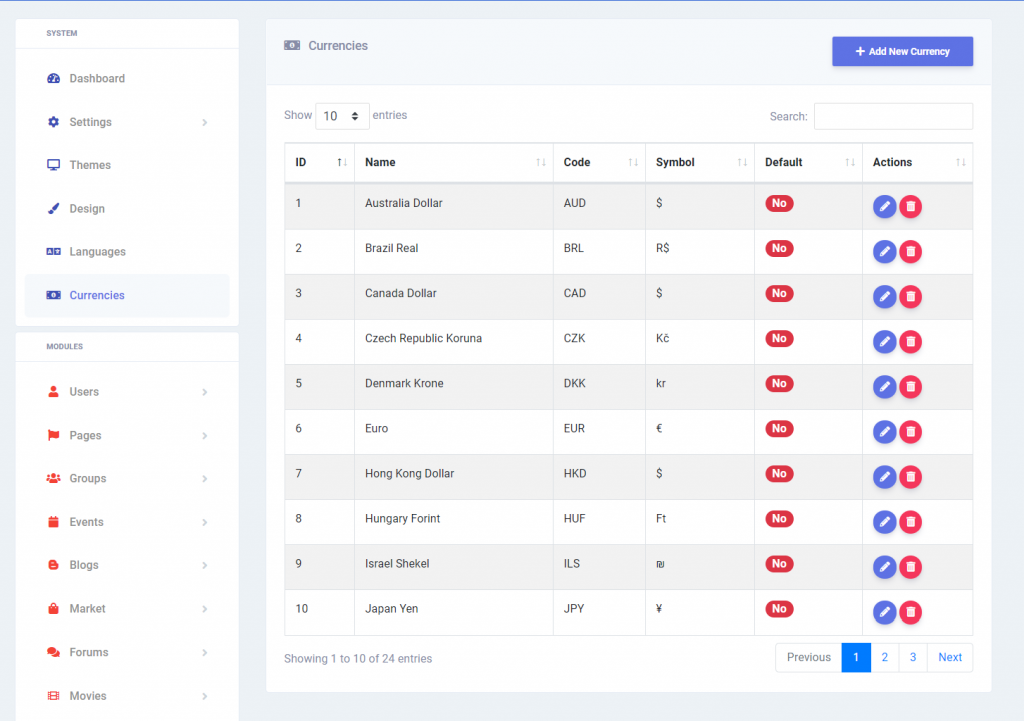Delete the Euro currency
This screenshot has height=721, width=1024.
(x=910, y=432)
